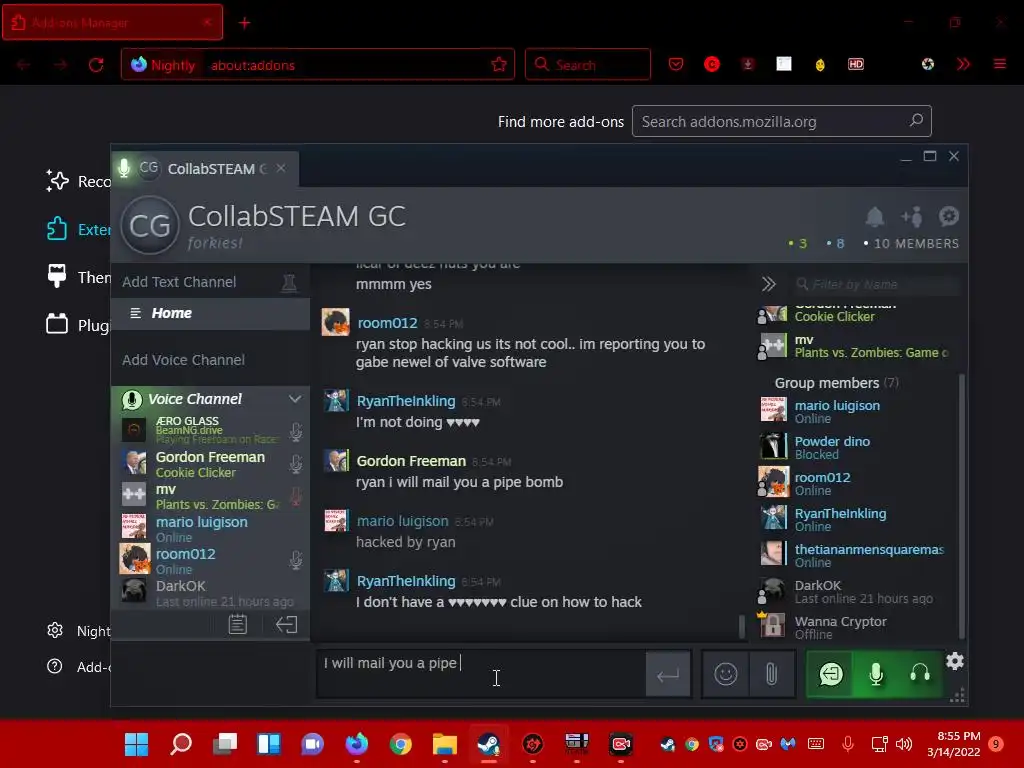Open a new Firefox tab with plus
Viewport: 1024px width, 768px height.
pos(244,23)
